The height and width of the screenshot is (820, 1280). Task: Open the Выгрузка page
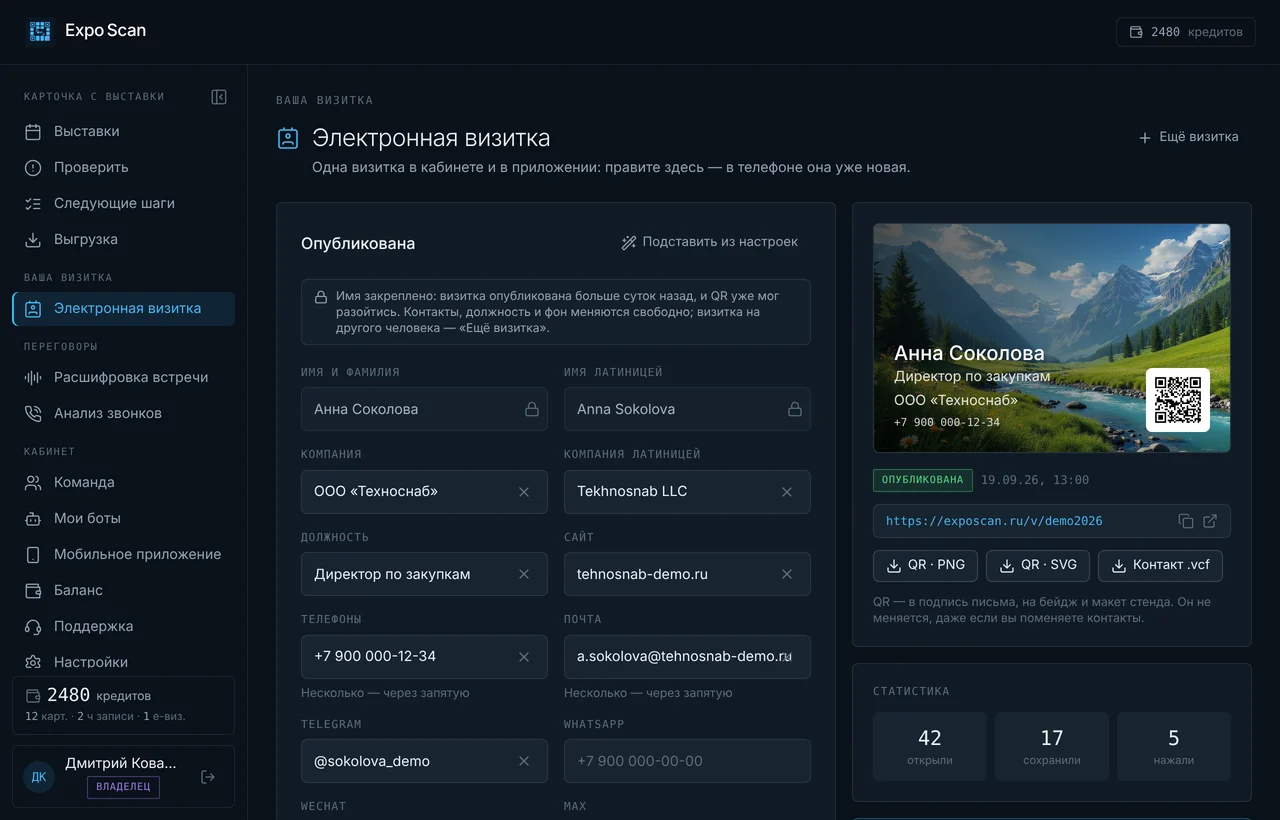click(x=124, y=240)
